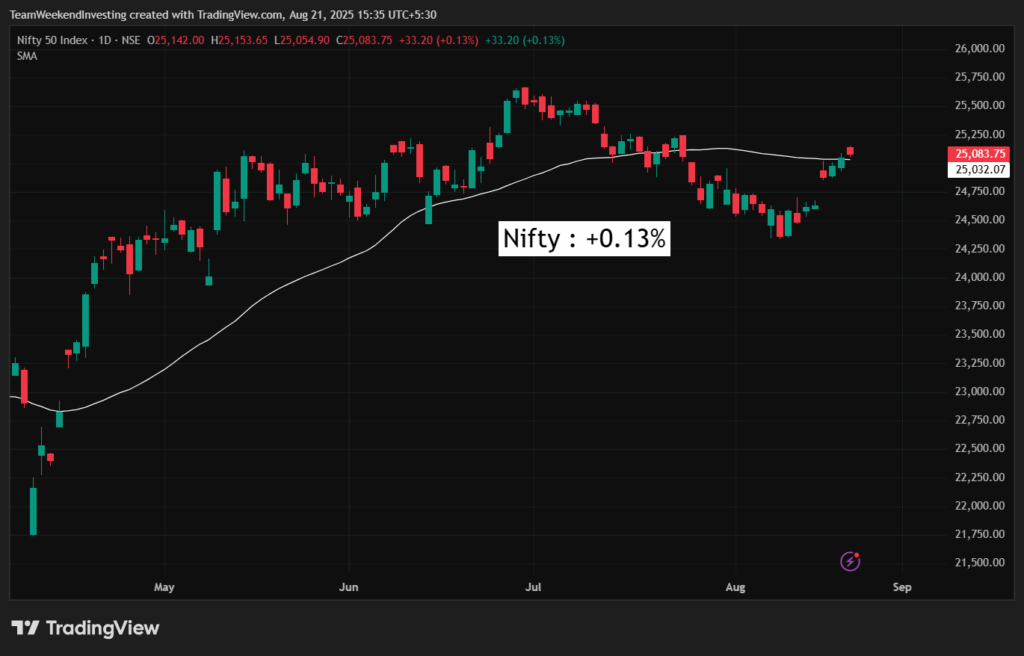The image size is (1024, 656).
Task: Click the Aug label on time axis
Action: (735, 587)
